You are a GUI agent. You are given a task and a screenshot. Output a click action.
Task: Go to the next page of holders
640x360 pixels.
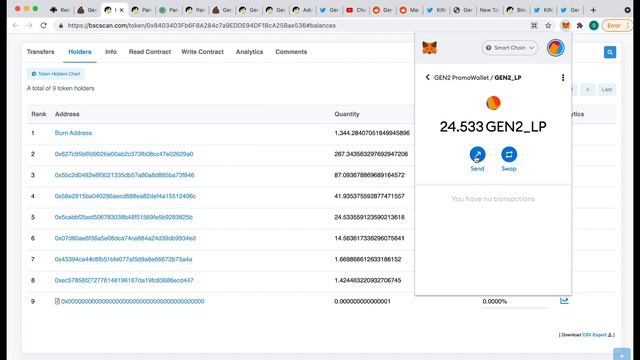[587, 89]
